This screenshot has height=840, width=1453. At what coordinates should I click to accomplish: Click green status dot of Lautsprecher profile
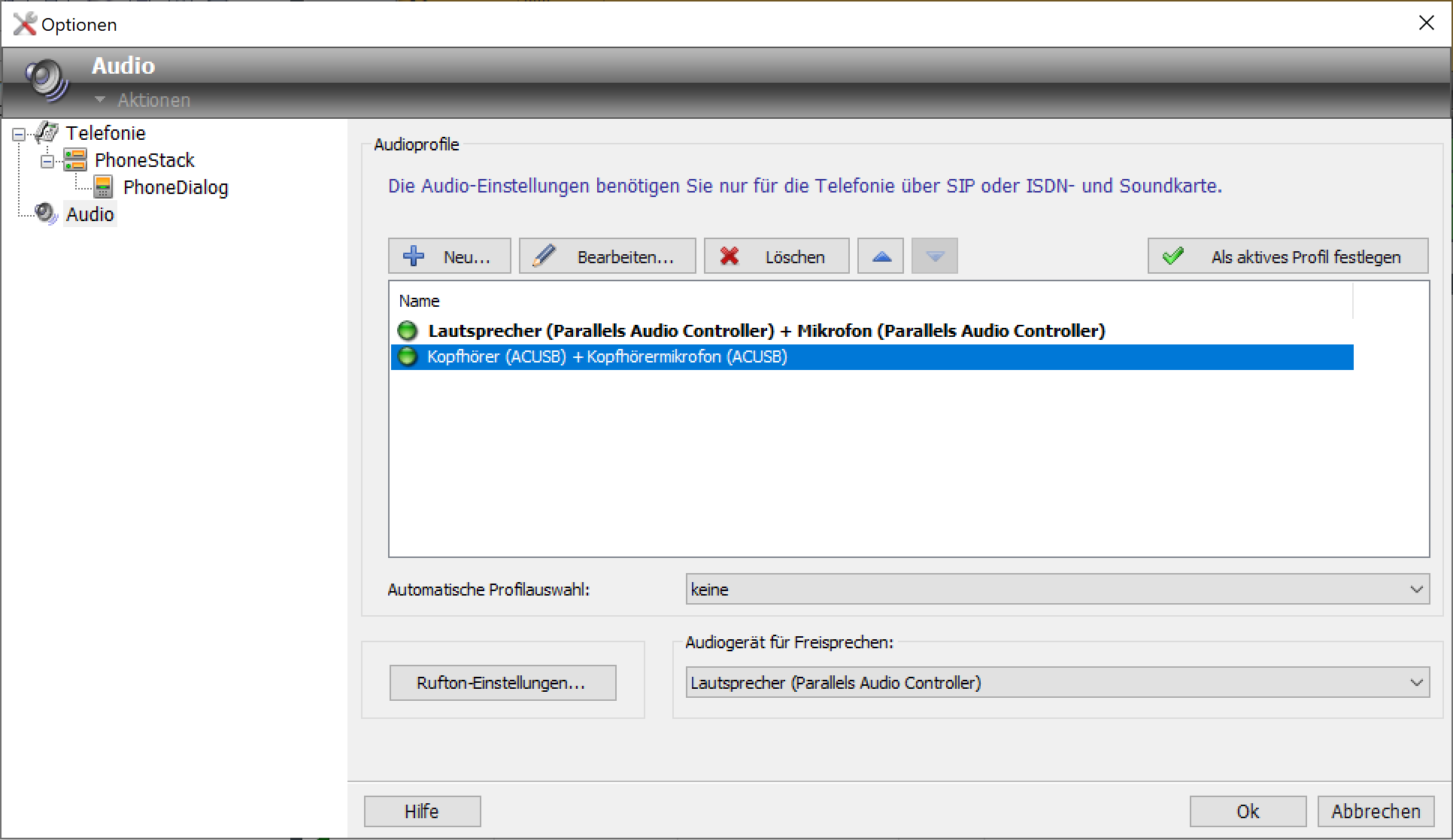408,331
